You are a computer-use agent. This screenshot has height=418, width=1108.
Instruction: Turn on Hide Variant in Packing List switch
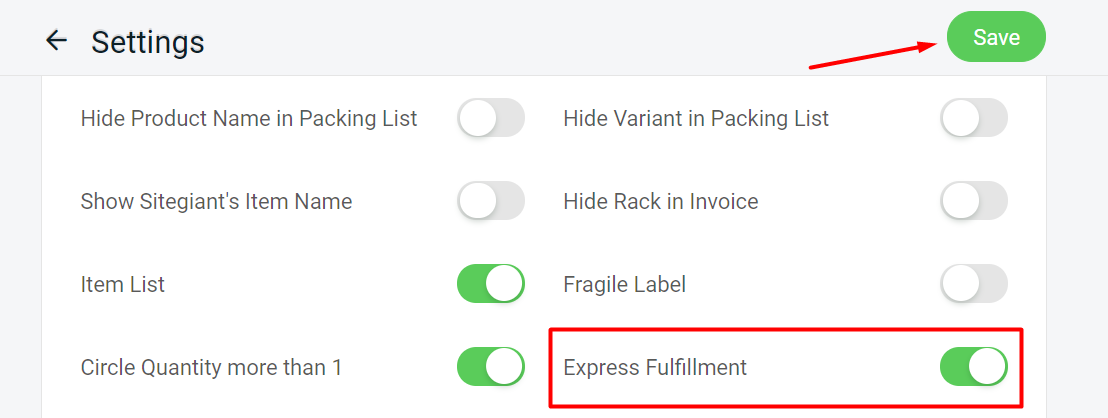[974, 118]
